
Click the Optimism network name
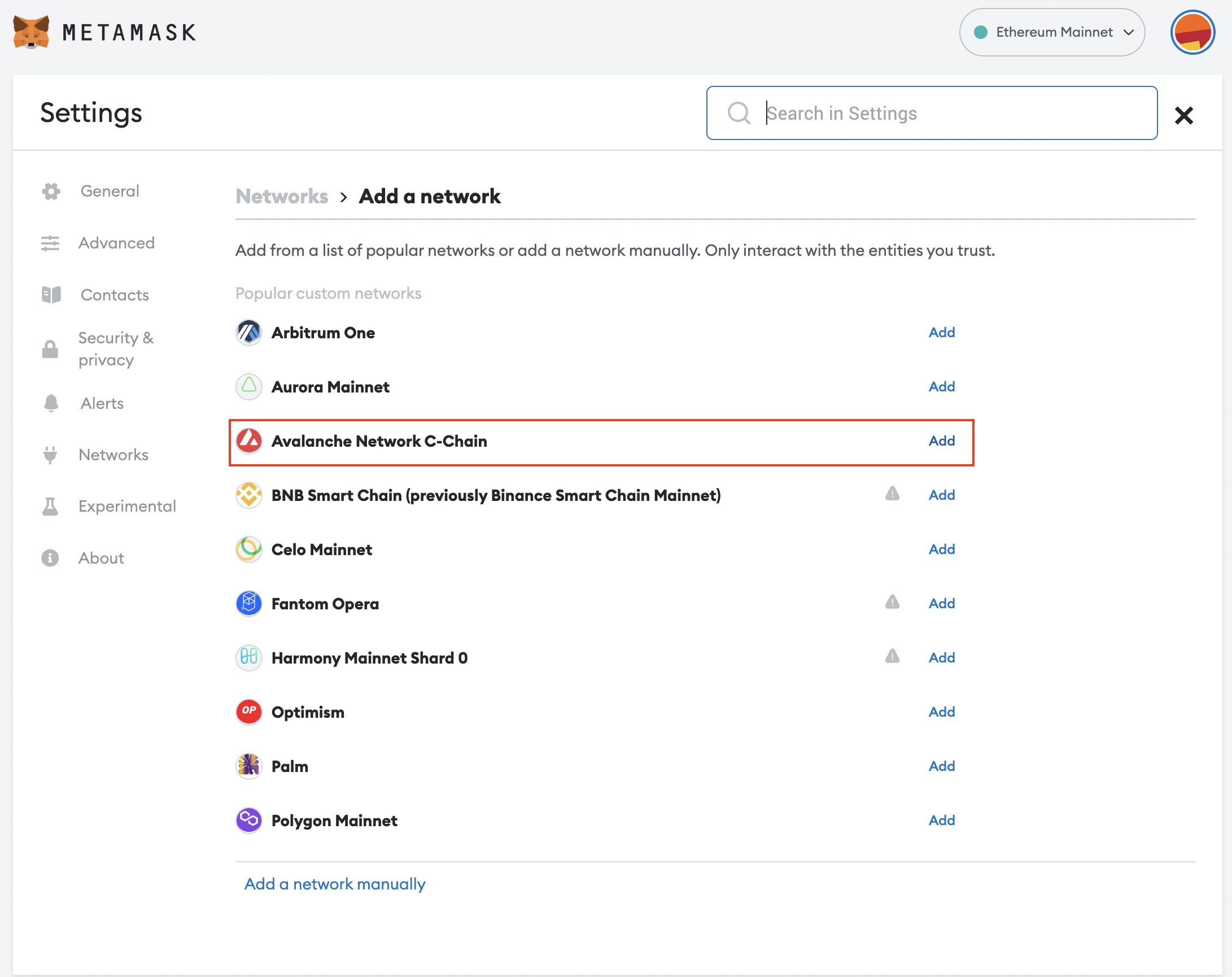[x=308, y=713]
